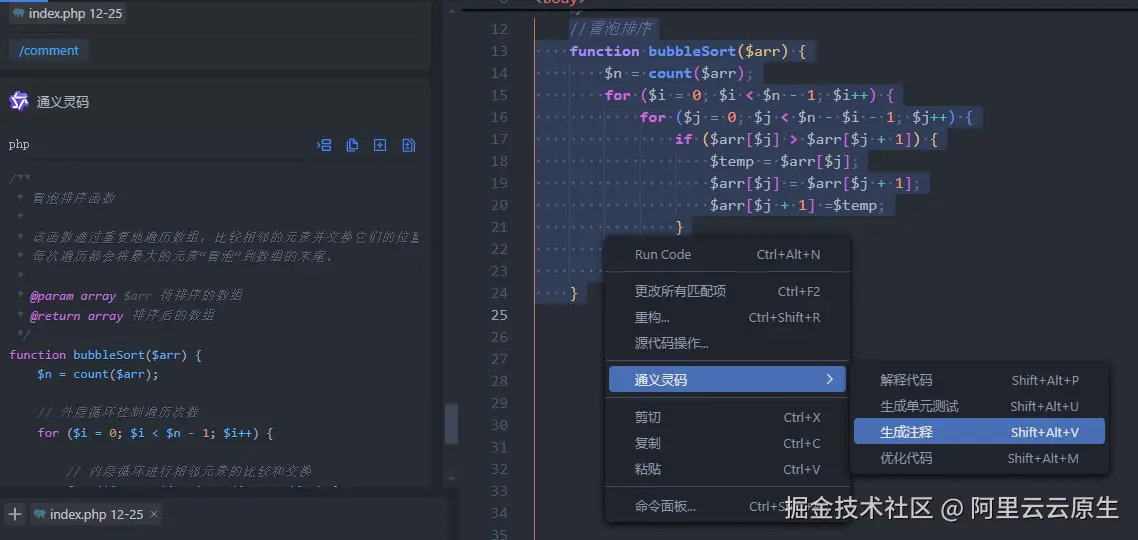
Task: Click editor line number 17
Action: pyautogui.click(x=499, y=139)
